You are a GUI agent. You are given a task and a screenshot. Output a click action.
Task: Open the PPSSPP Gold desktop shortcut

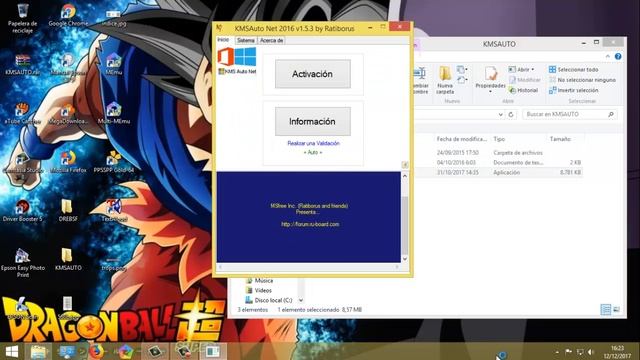click(114, 162)
